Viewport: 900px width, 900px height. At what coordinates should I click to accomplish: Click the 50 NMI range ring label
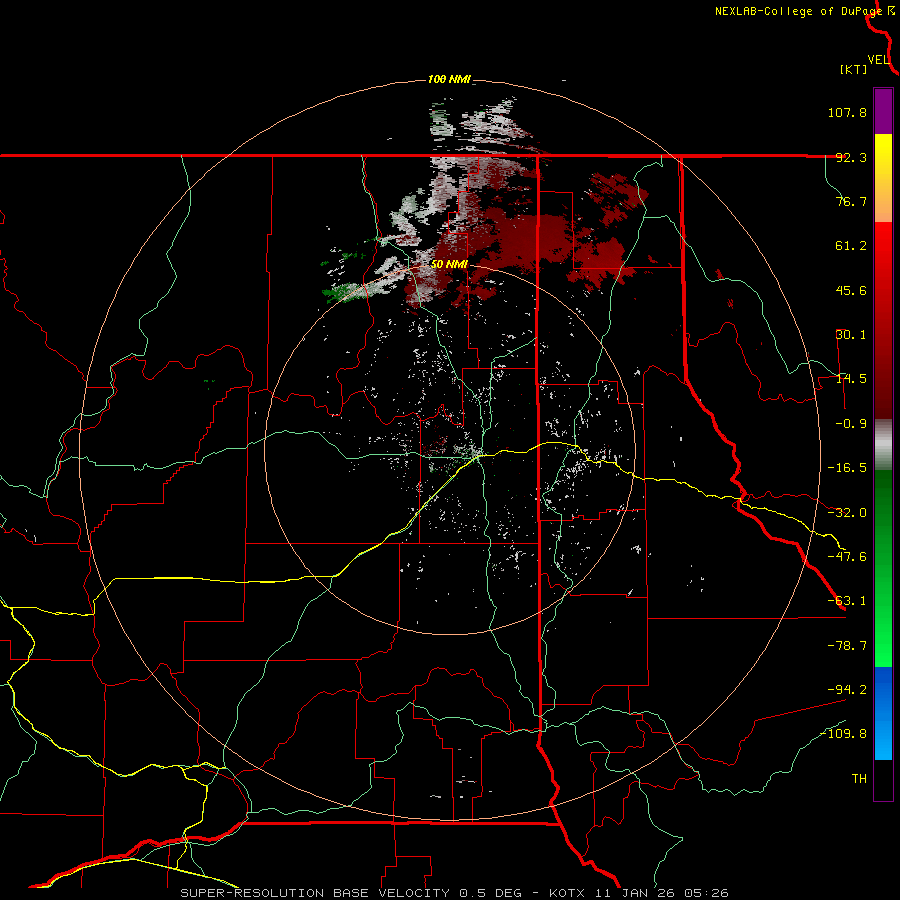coord(449,265)
